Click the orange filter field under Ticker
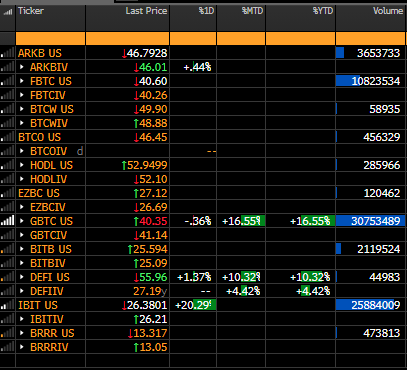Viewport: 407px width, 370px height. pos(50,39)
